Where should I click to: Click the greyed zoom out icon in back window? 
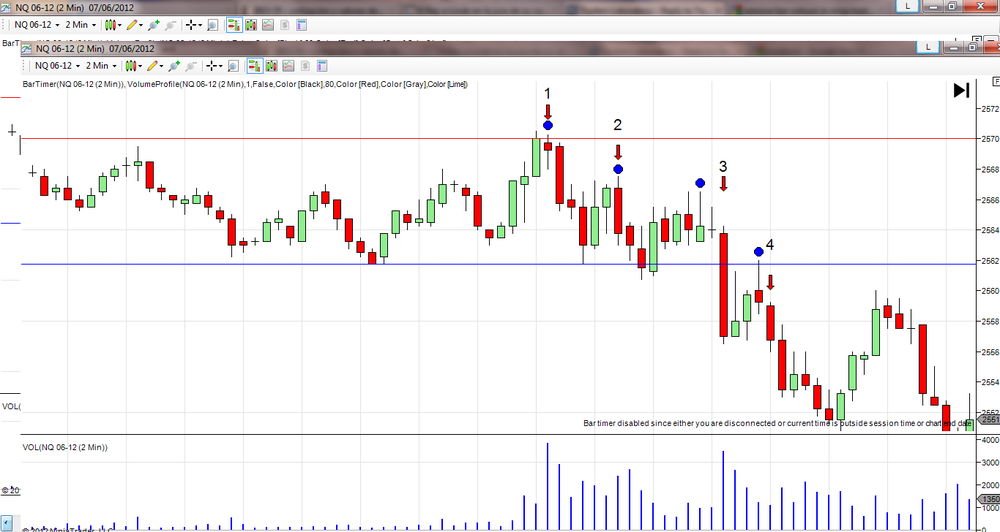point(170,24)
